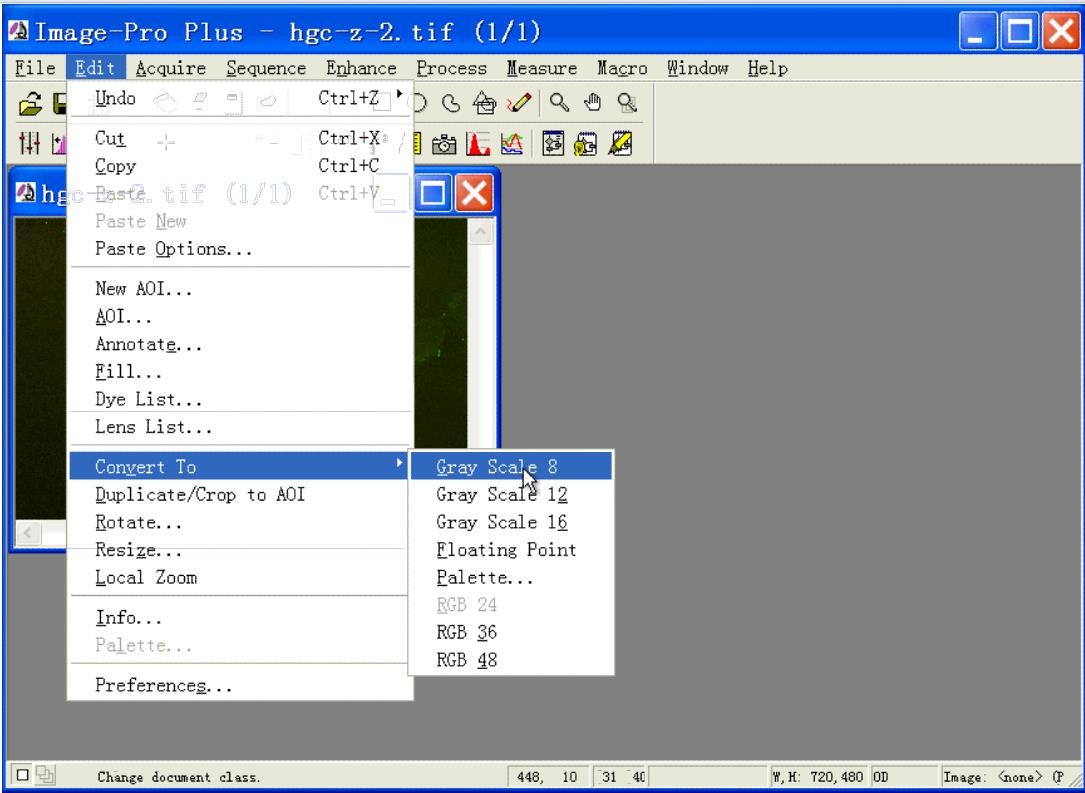This screenshot has width=1085, height=793.
Task: Choose Palette... in Convert To submenu
Action: [x=511, y=577]
